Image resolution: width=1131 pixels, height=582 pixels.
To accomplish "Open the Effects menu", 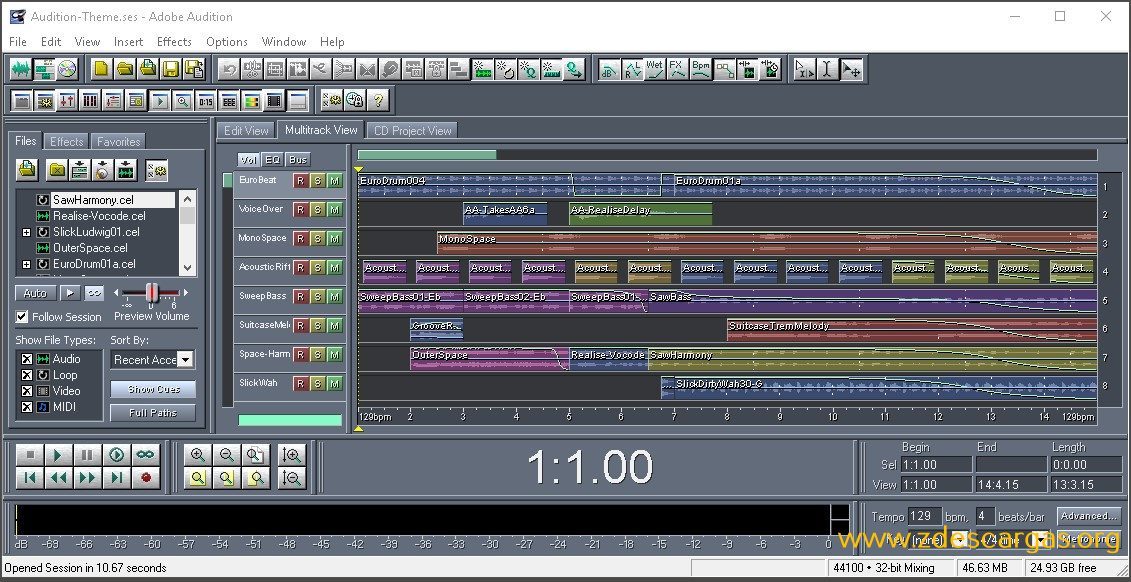I will click(174, 42).
